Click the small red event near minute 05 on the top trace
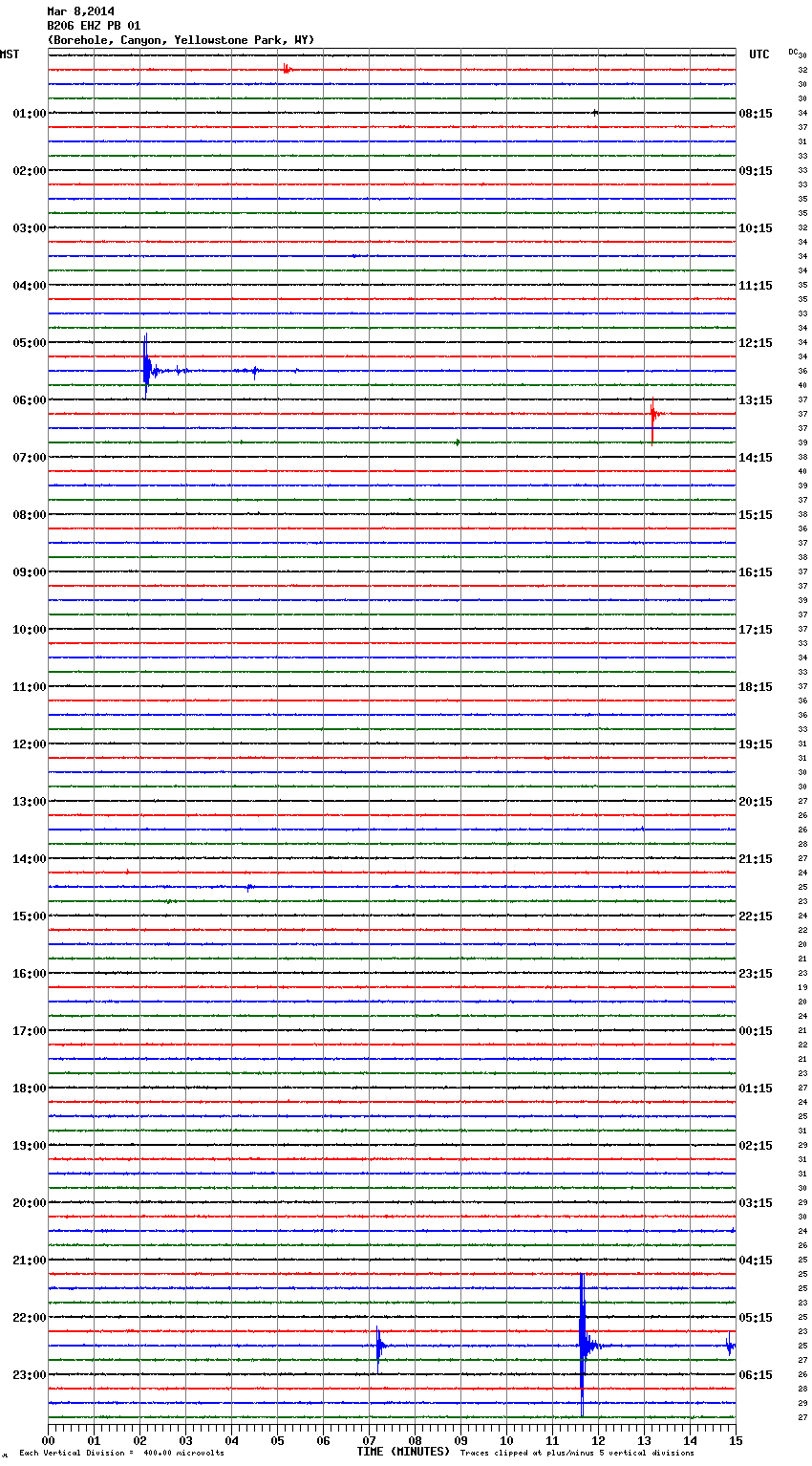 click(286, 69)
